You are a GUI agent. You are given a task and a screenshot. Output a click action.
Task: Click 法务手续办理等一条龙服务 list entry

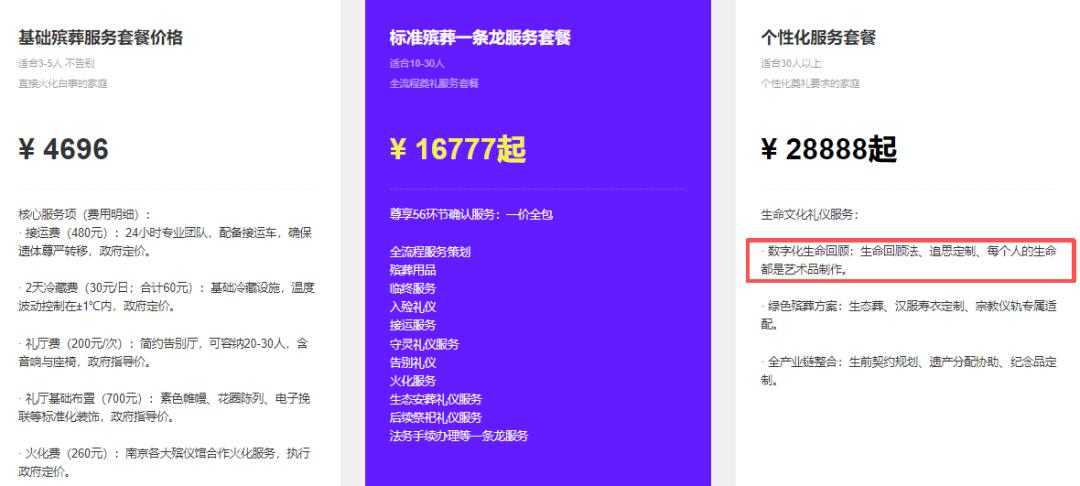459,436
